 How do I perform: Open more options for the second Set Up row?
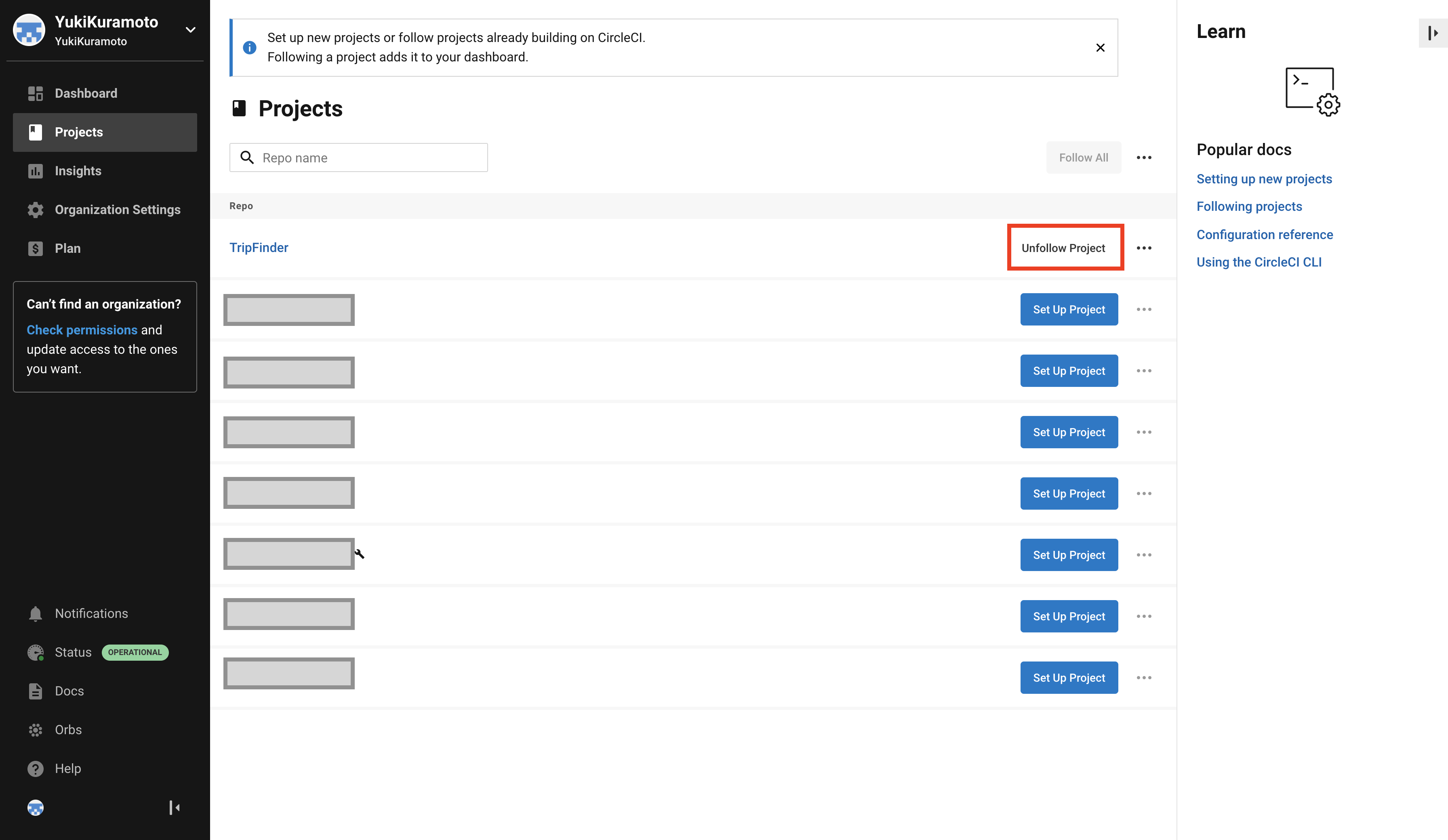click(1143, 371)
